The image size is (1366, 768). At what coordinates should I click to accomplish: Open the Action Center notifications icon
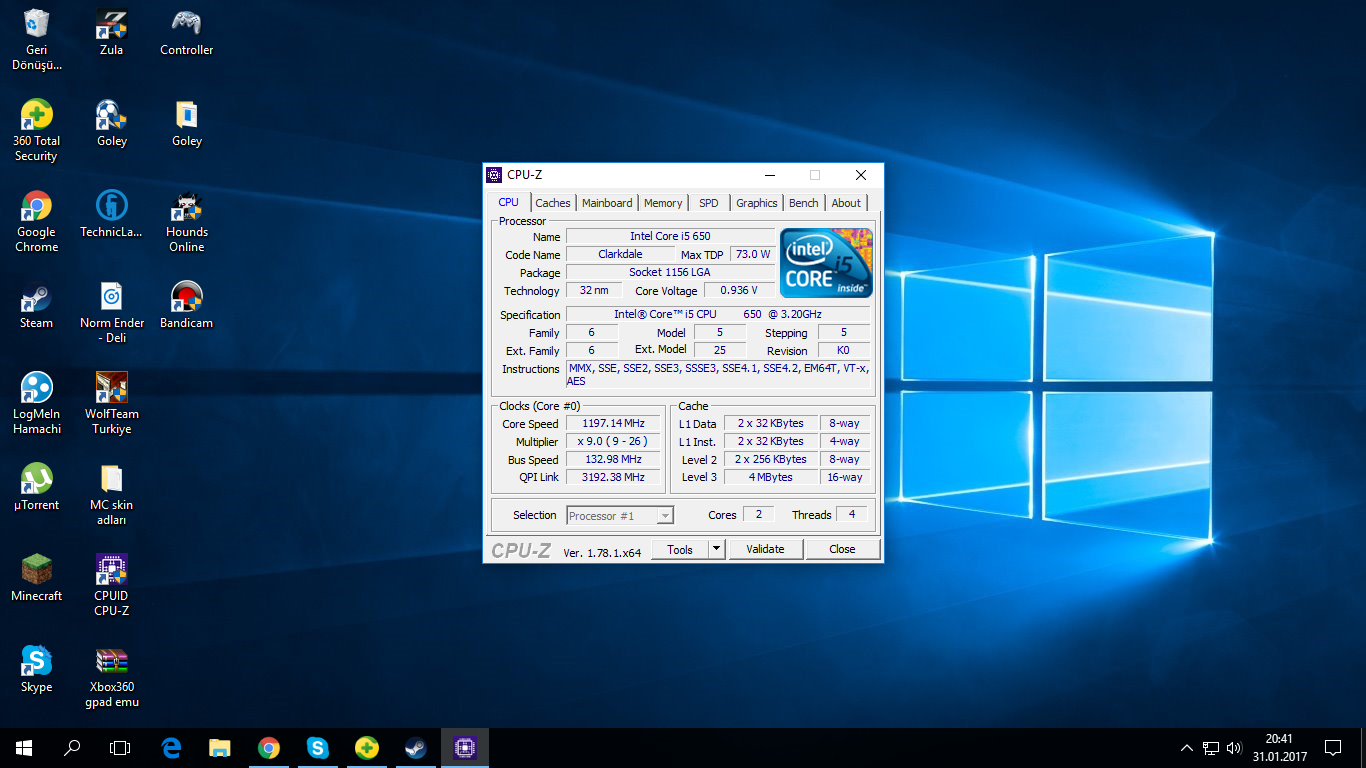(1333, 747)
